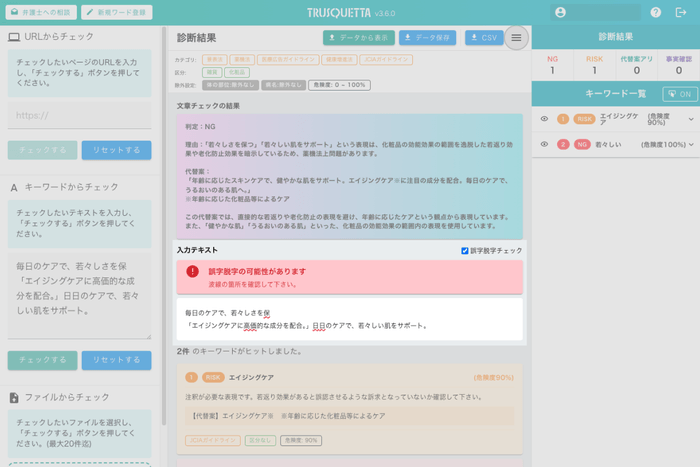Open 新規ワード登録 from the top bar
This screenshot has height=467, width=700.
[116, 12]
